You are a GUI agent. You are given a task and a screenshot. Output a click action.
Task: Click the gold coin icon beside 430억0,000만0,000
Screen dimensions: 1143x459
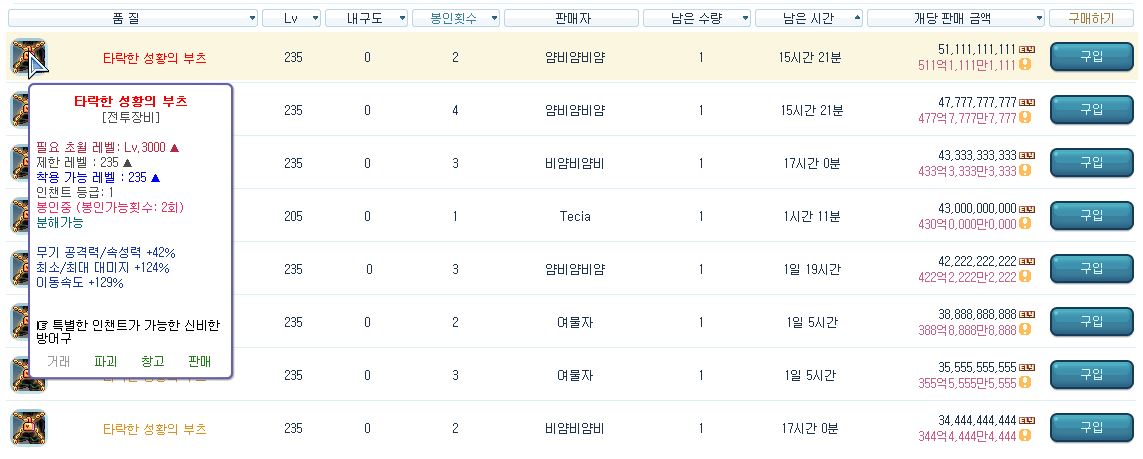pos(1025,224)
